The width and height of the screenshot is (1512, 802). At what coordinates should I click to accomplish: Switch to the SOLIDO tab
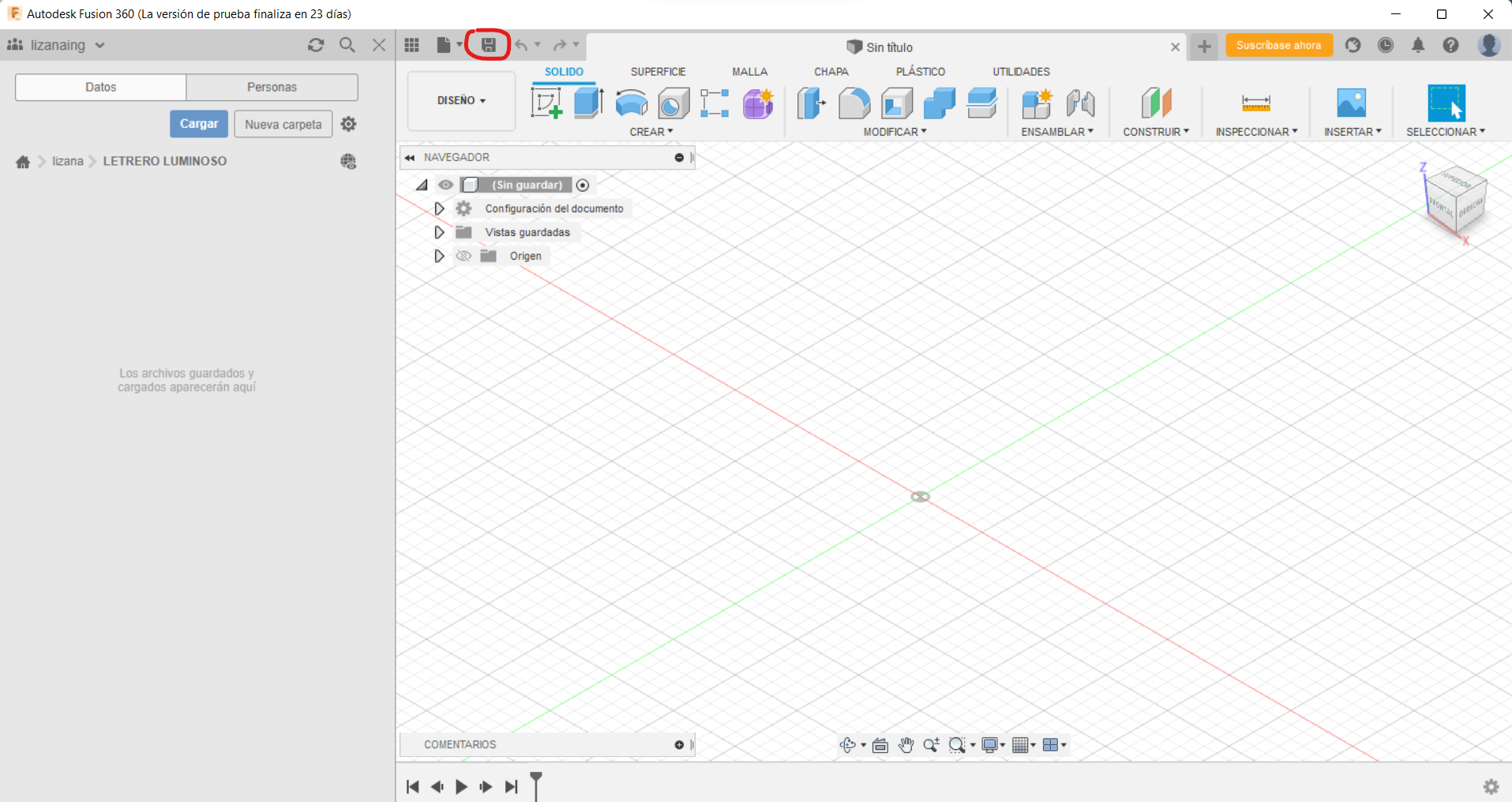564,72
